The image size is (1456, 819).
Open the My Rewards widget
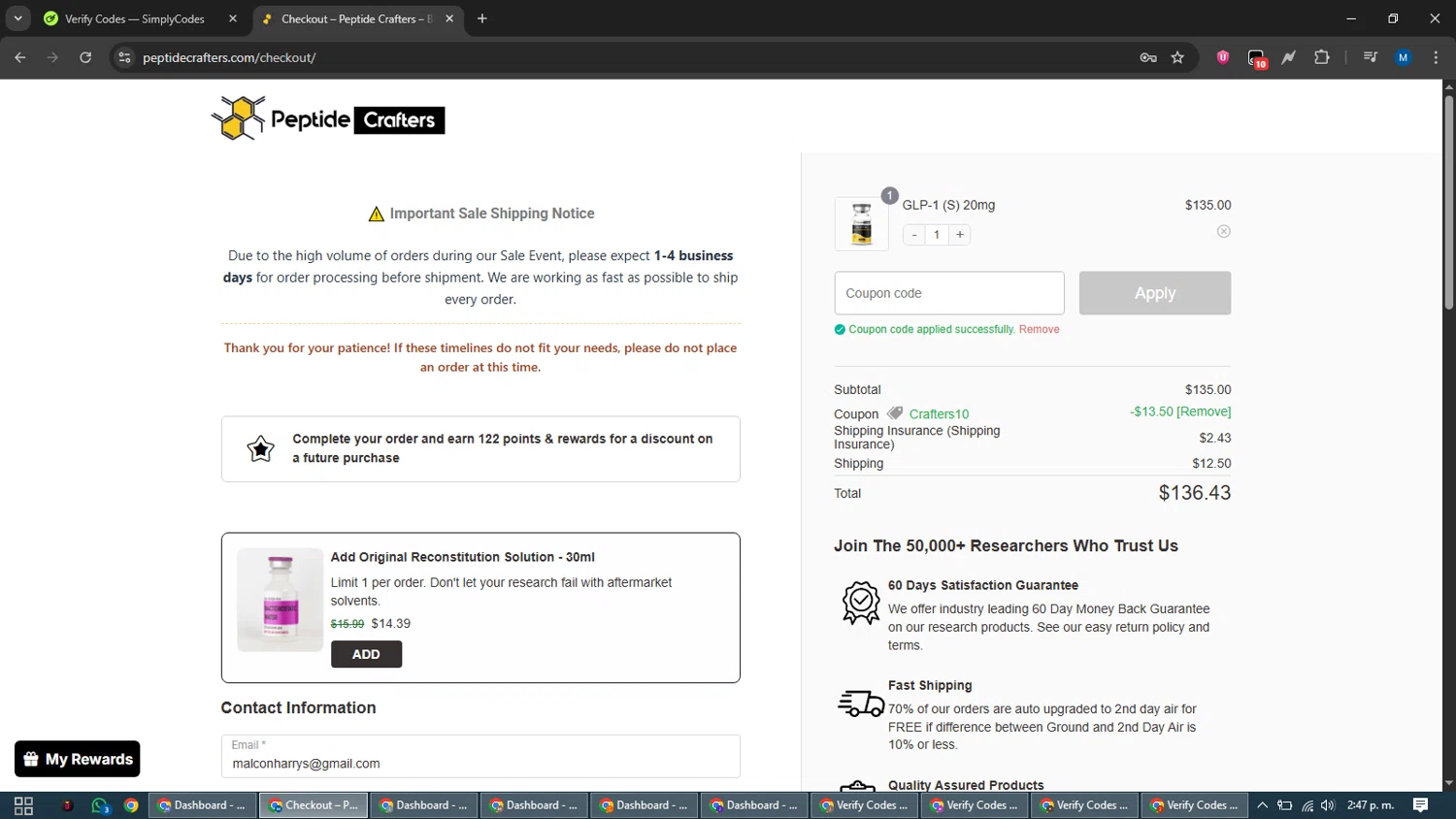coord(78,759)
